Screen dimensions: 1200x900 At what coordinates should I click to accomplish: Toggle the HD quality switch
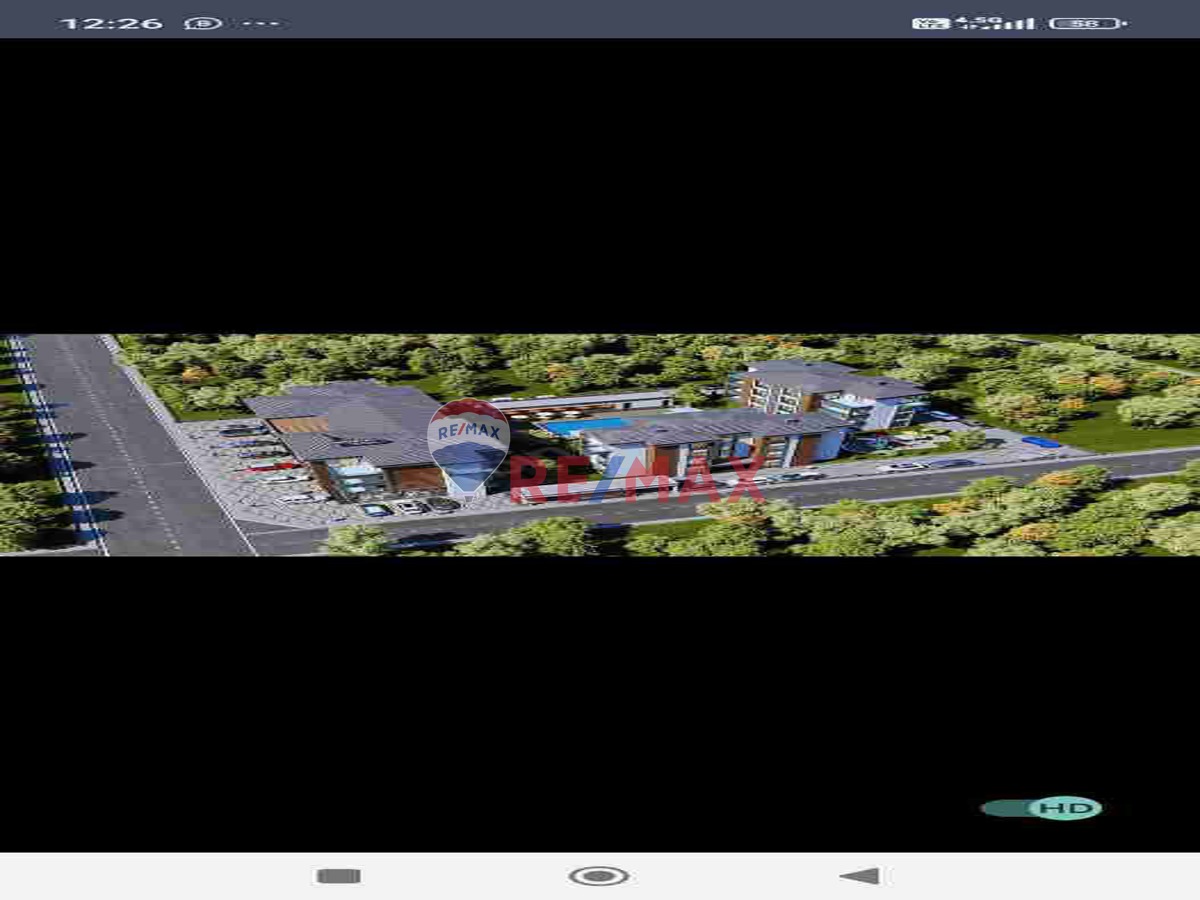[x=1041, y=808]
